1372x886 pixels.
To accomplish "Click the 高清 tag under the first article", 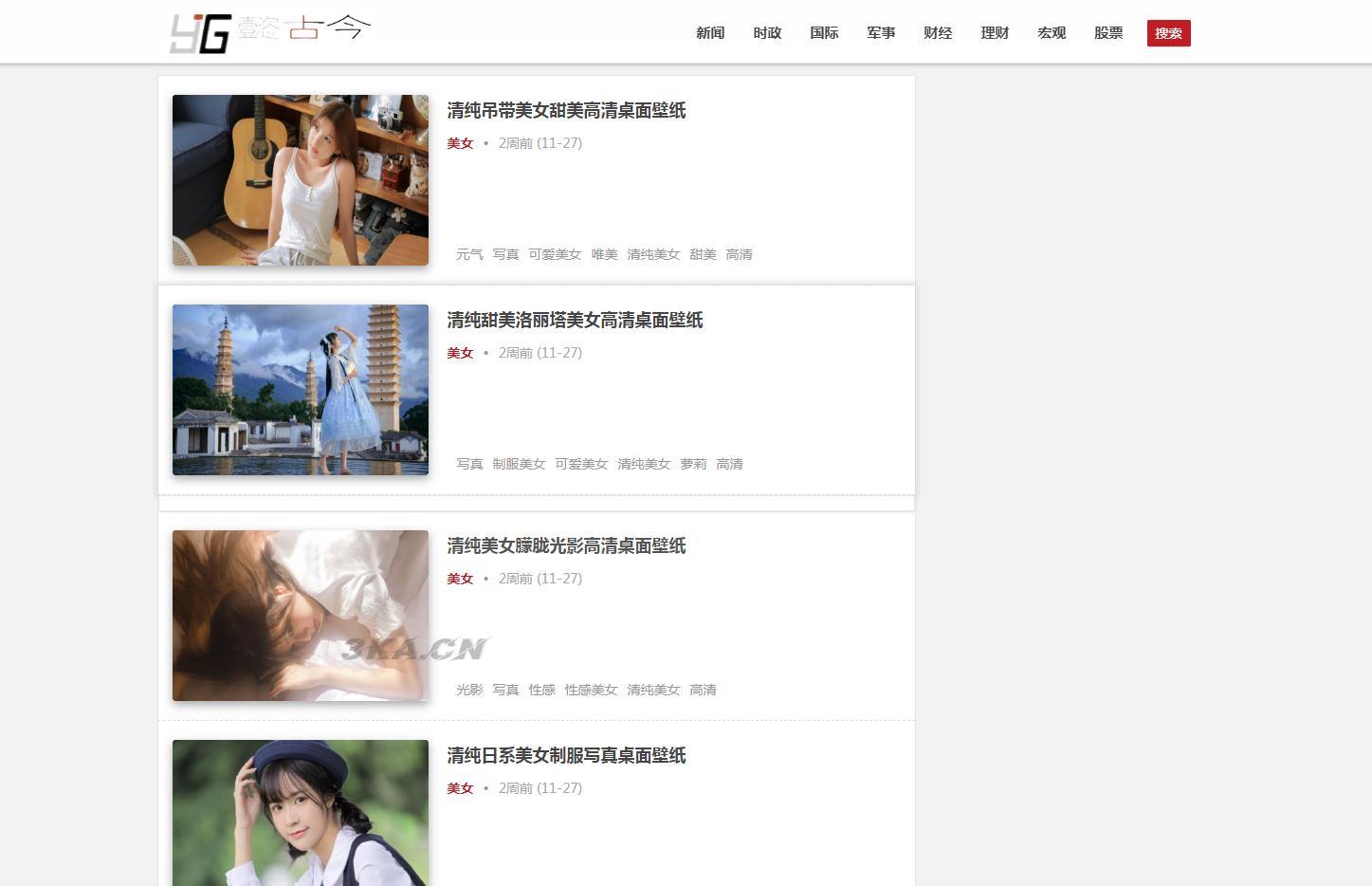I will tap(739, 254).
